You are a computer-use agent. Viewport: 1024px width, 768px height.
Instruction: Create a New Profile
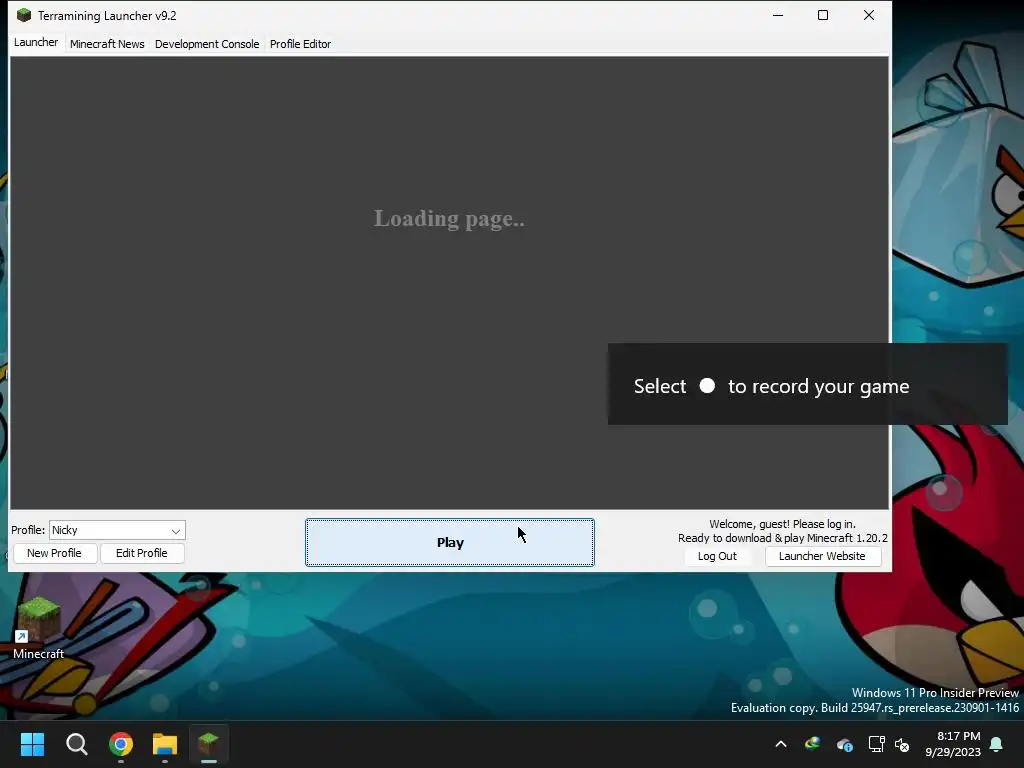pos(54,553)
